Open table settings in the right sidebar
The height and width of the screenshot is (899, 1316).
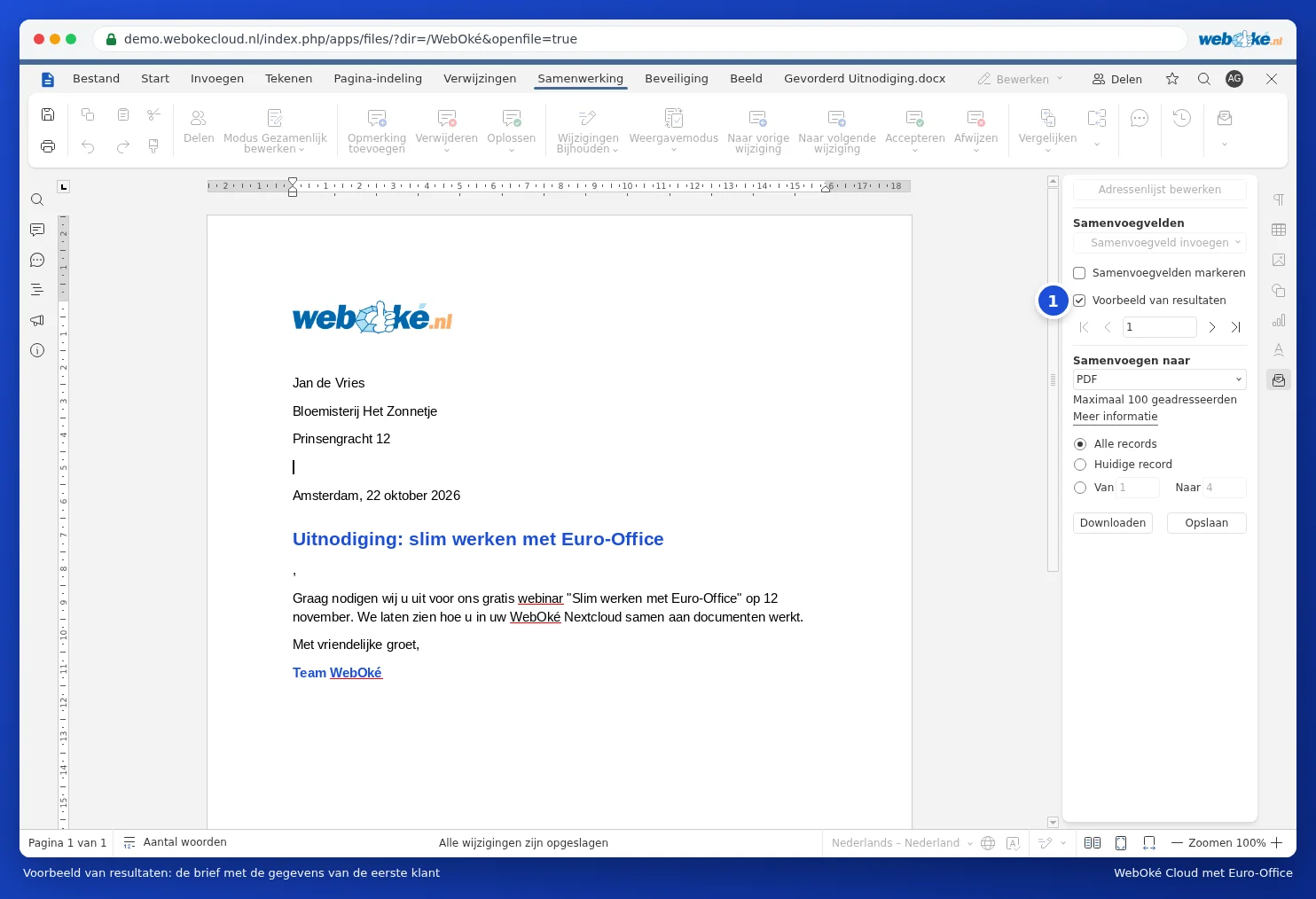click(x=1279, y=230)
